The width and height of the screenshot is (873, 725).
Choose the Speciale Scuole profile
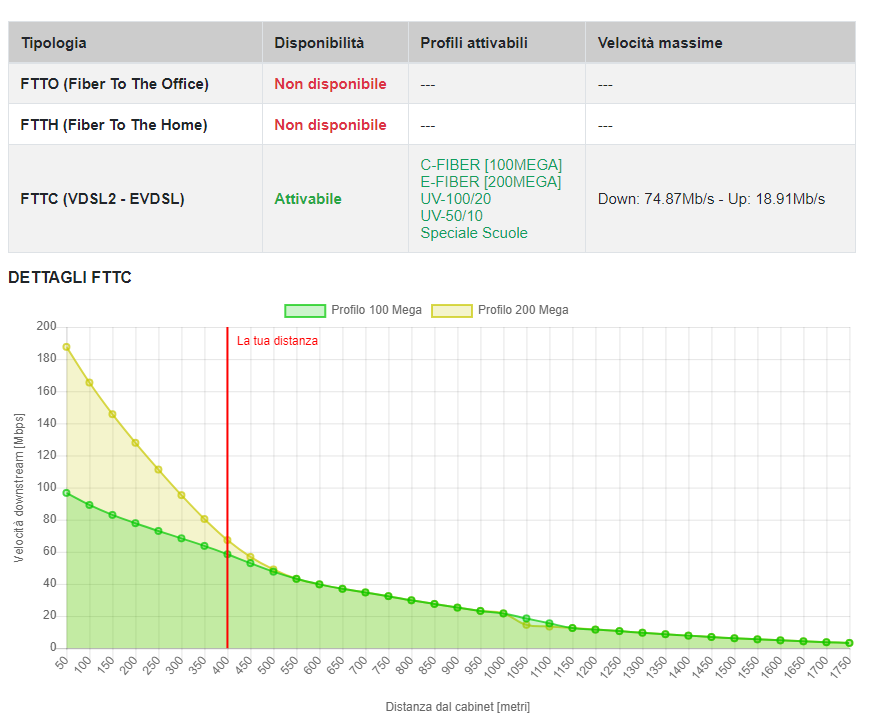pos(474,233)
